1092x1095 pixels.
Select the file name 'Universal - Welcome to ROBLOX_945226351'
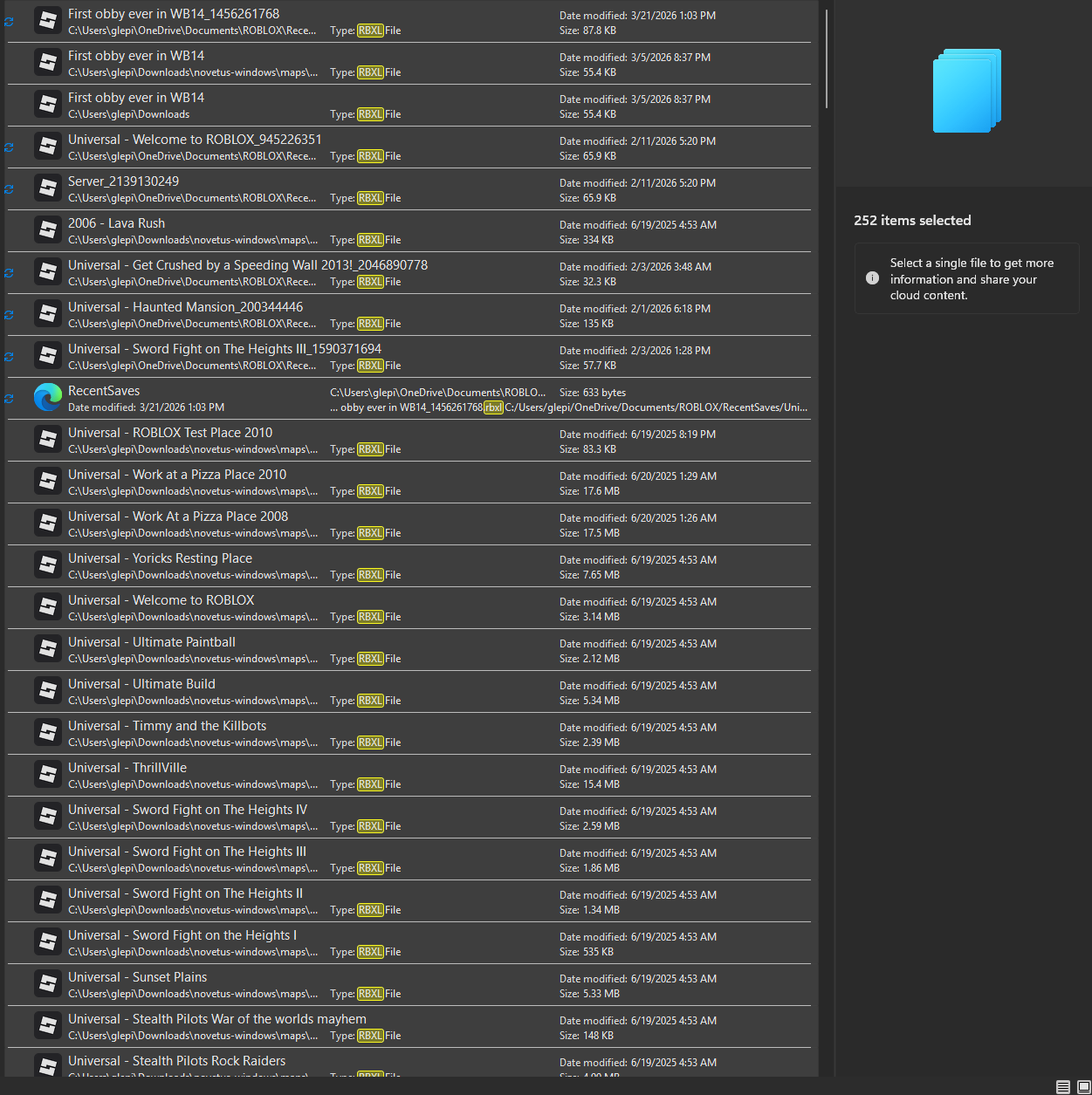point(195,140)
